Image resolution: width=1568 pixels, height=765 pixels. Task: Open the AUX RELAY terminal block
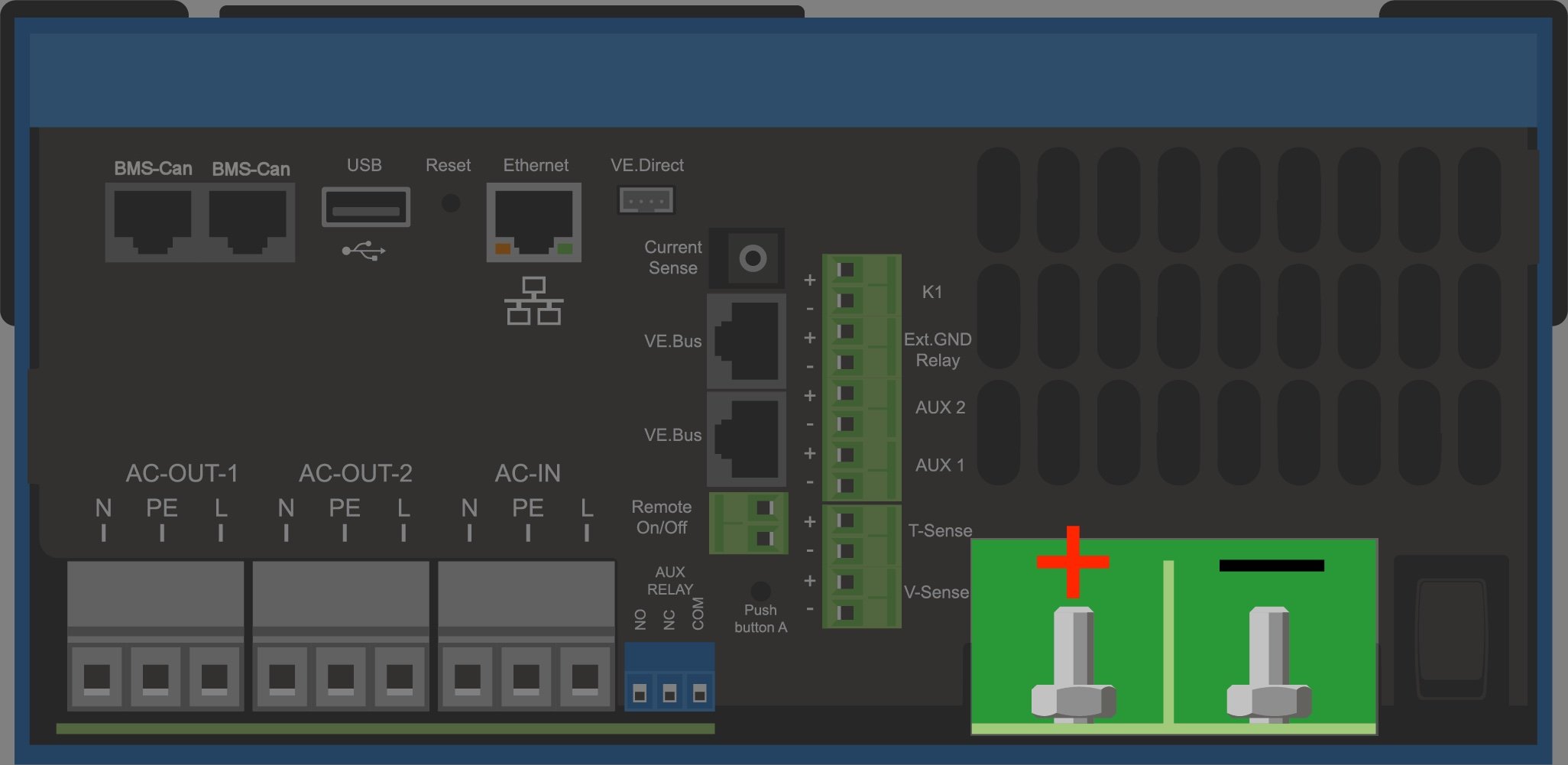(669, 676)
